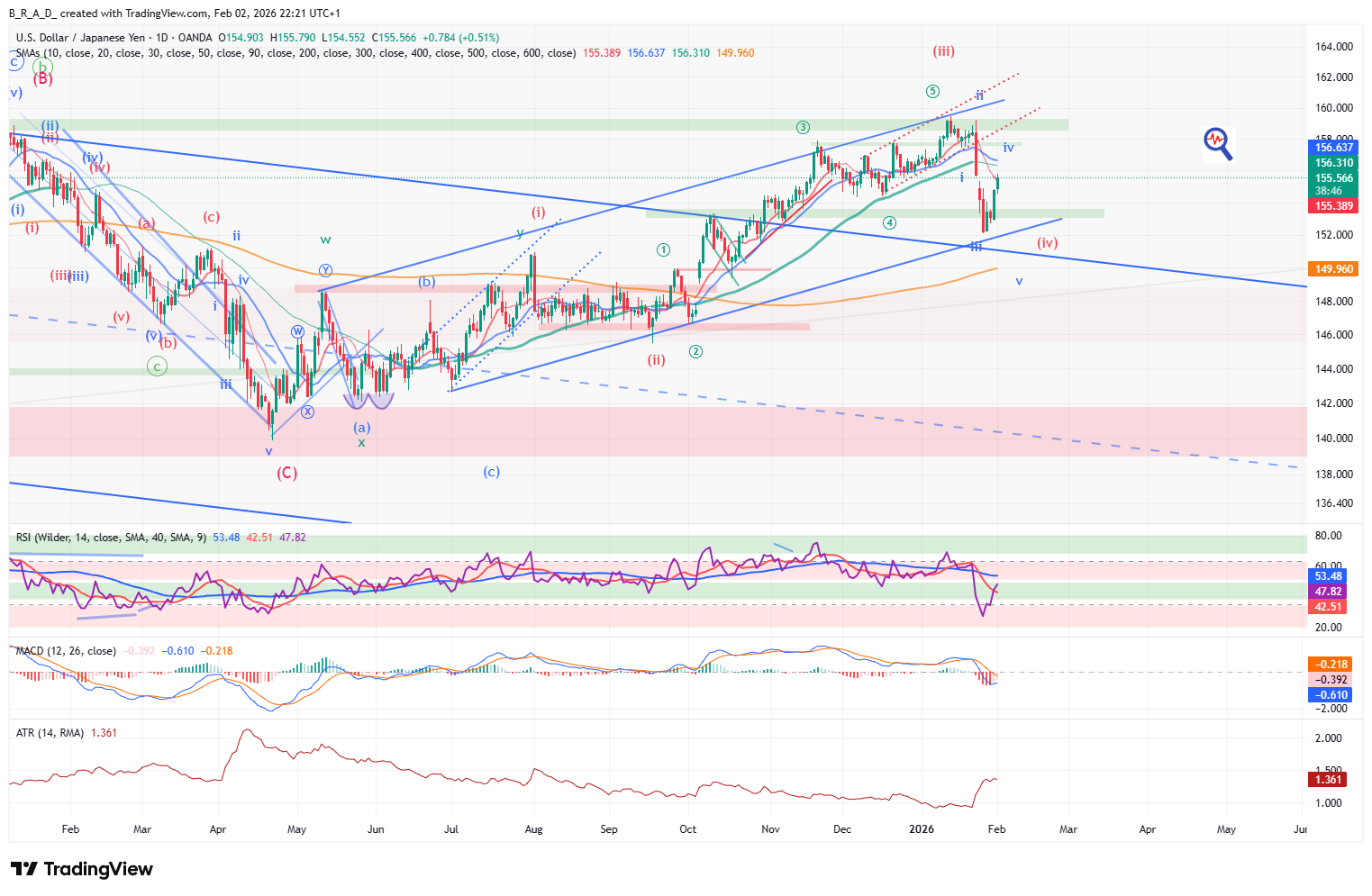Click the circled 1 wave marker
This screenshot has height=896, width=1372.
(663, 249)
